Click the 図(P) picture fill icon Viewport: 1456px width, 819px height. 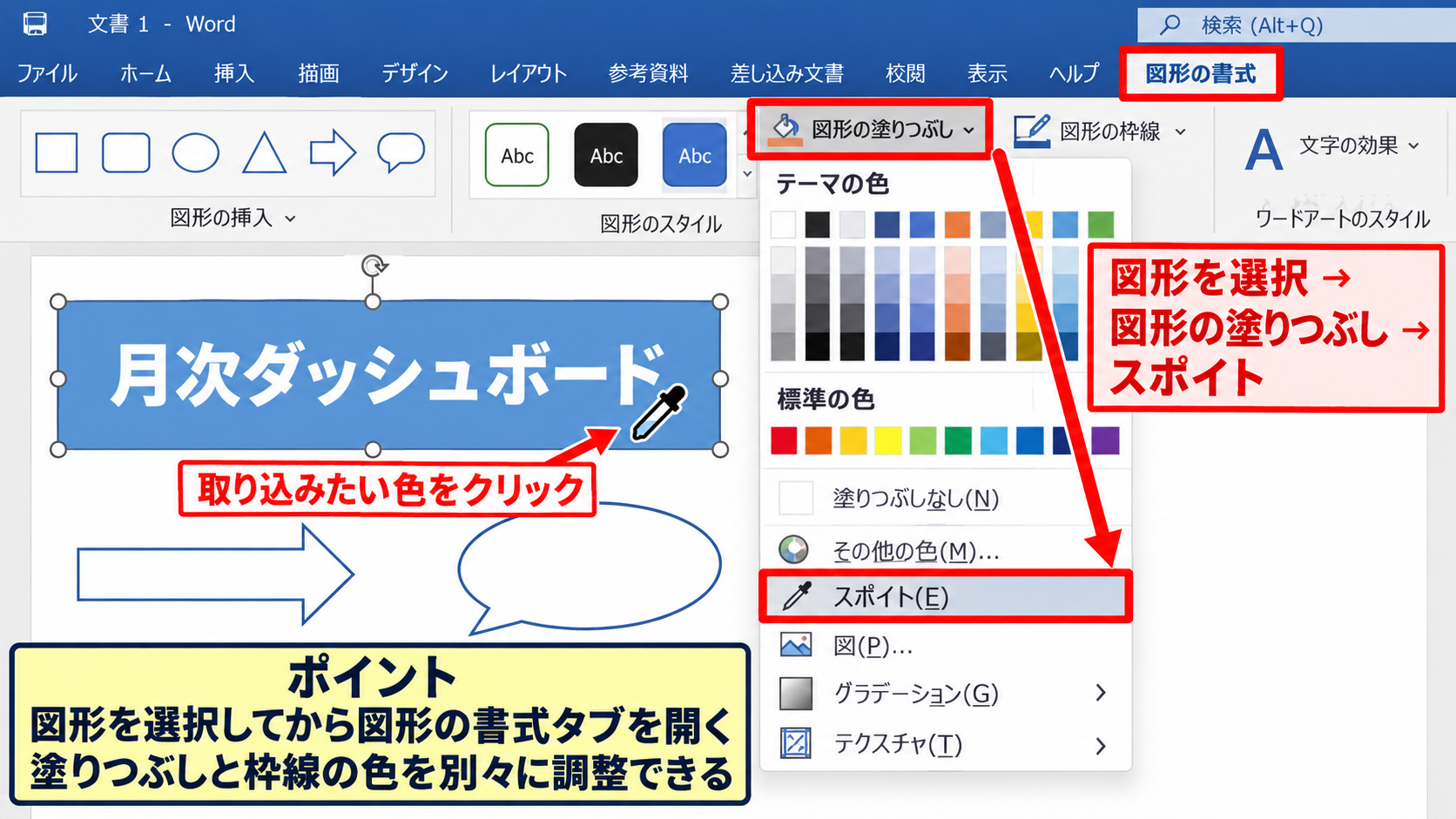tap(796, 645)
